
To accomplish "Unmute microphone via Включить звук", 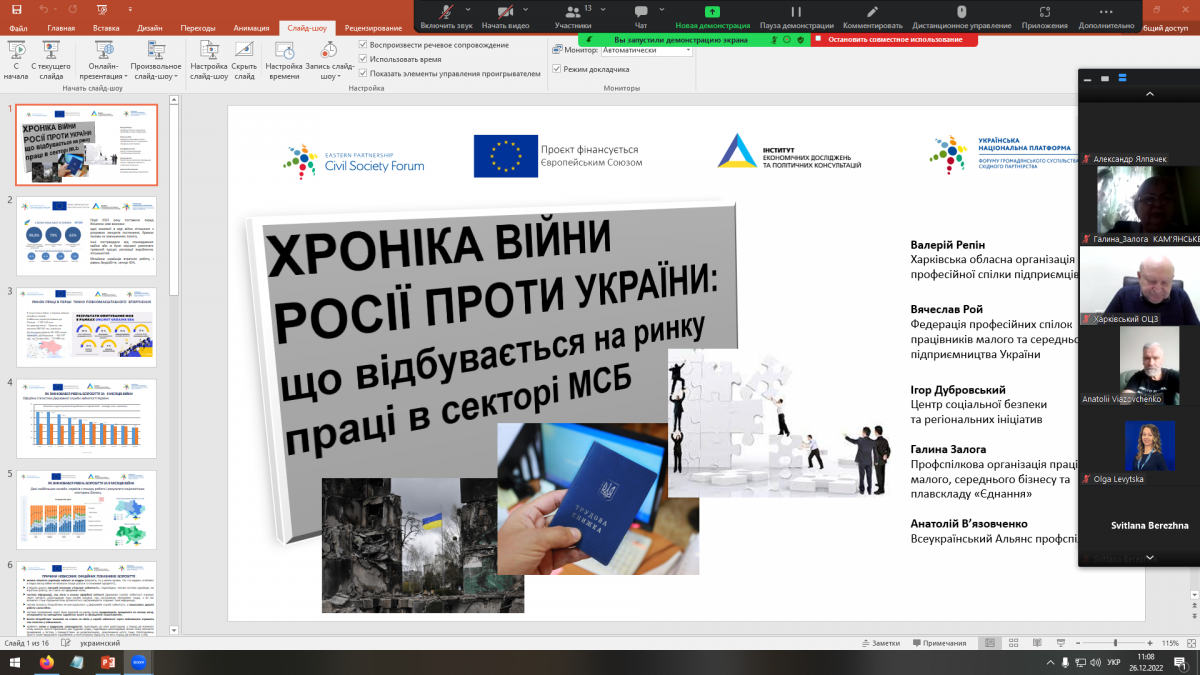I will coord(445,16).
